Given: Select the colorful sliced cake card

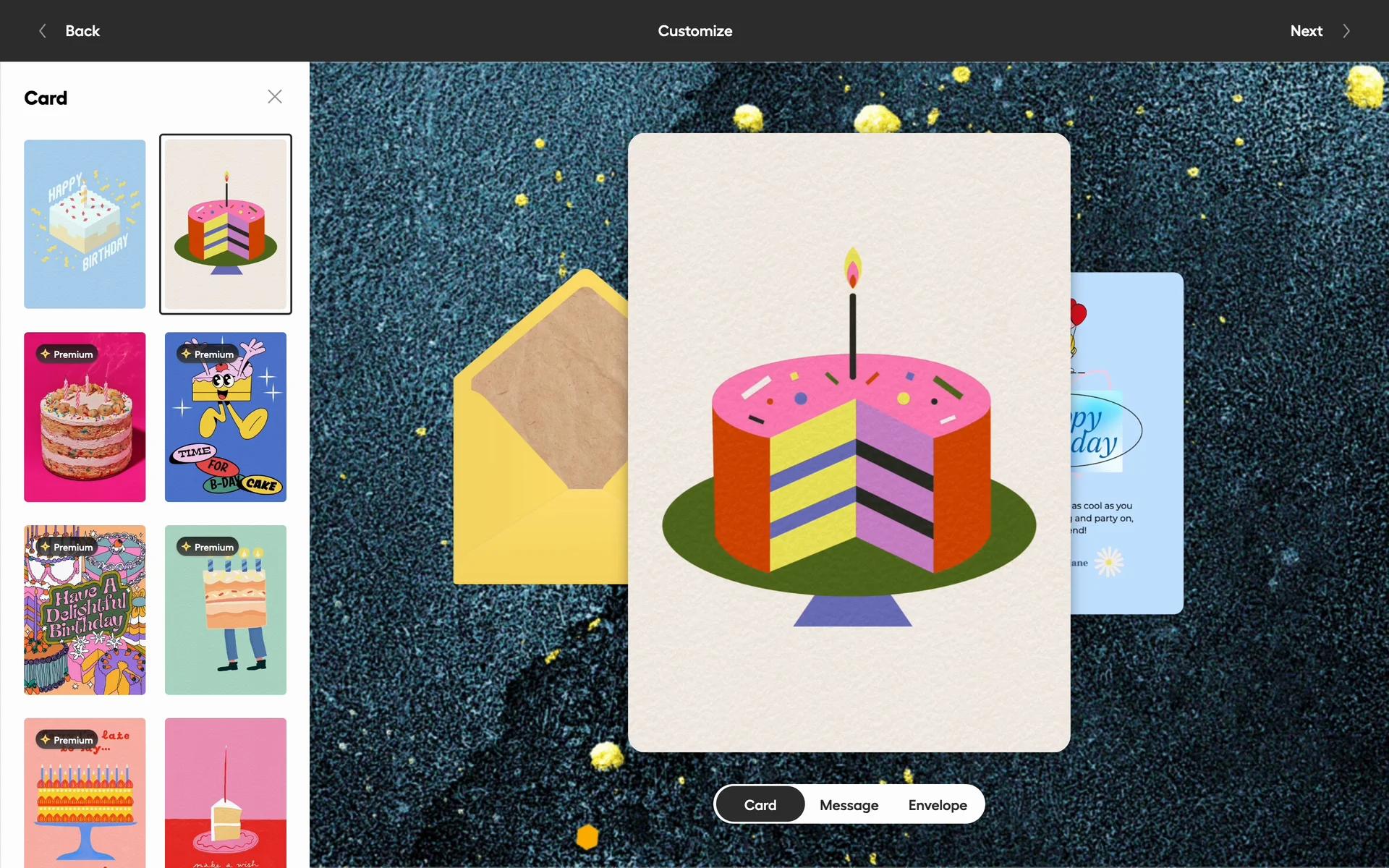Looking at the screenshot, I should tap(226, 224).
